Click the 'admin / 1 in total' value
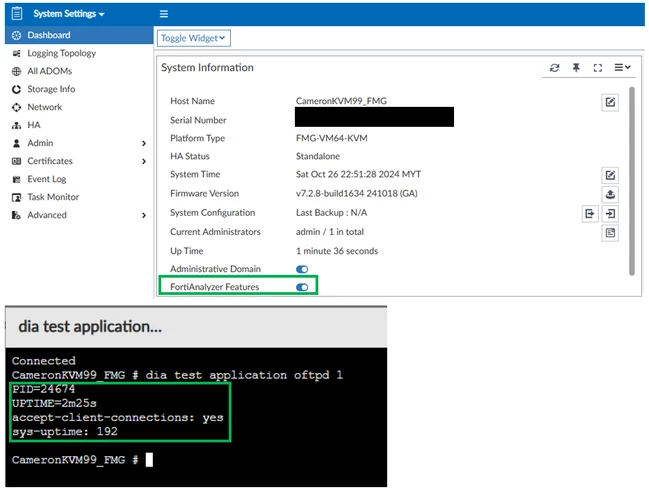Screen dimensions: 649x492 tap(330, 232)
